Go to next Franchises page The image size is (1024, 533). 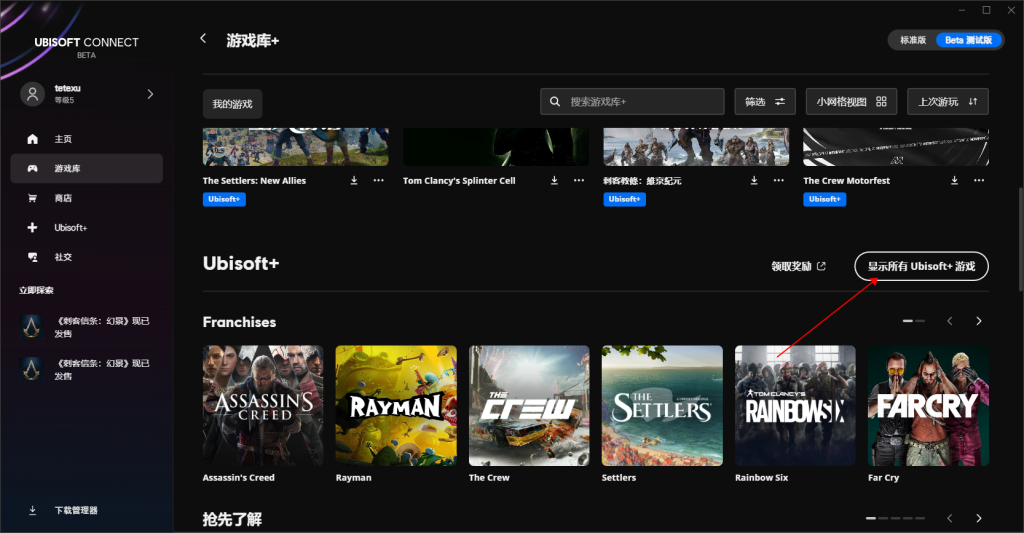(x=978, y=321)
